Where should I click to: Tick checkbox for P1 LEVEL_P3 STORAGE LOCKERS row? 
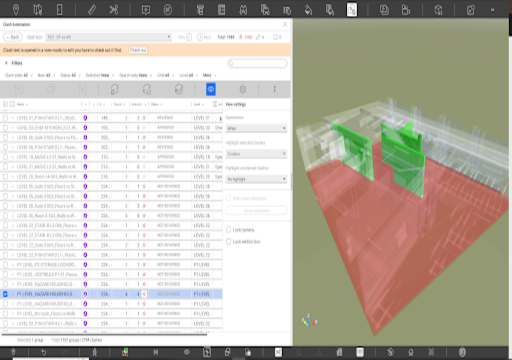tap(5, 265)
